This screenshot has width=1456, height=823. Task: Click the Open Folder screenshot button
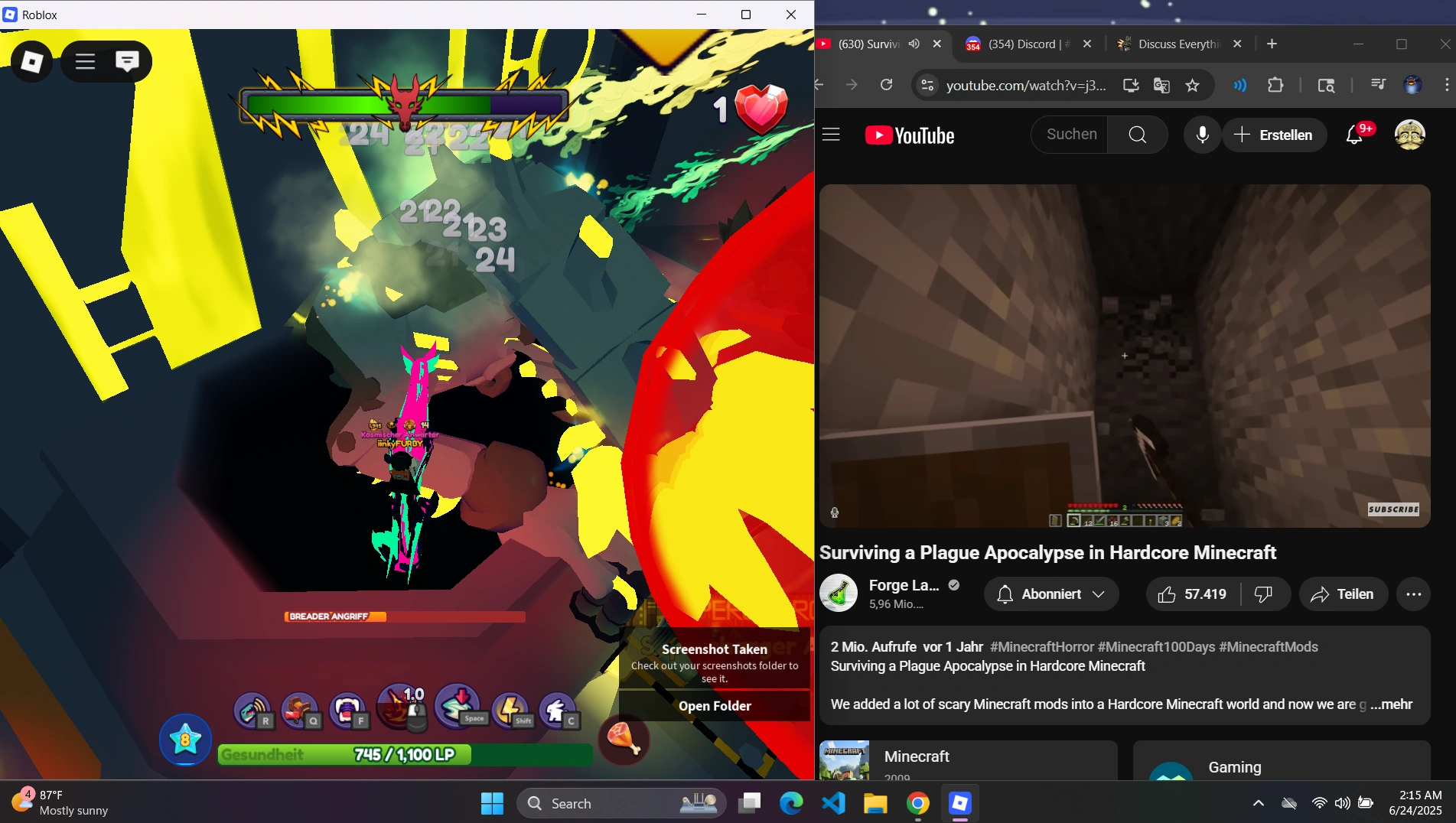[713, 705]
